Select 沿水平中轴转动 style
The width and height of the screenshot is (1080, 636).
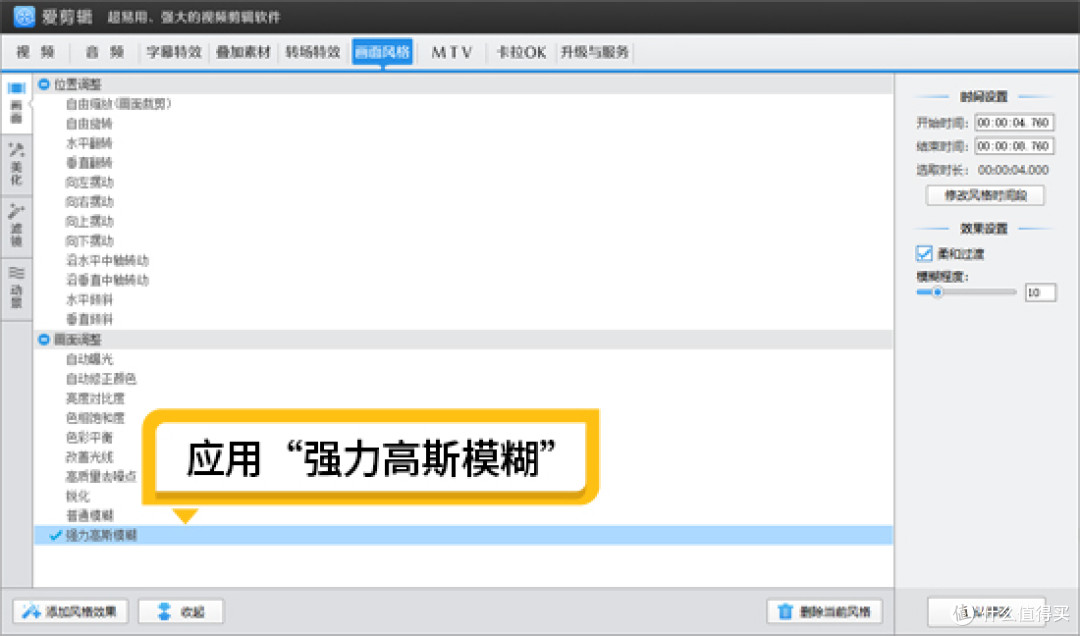click(107, 260)
